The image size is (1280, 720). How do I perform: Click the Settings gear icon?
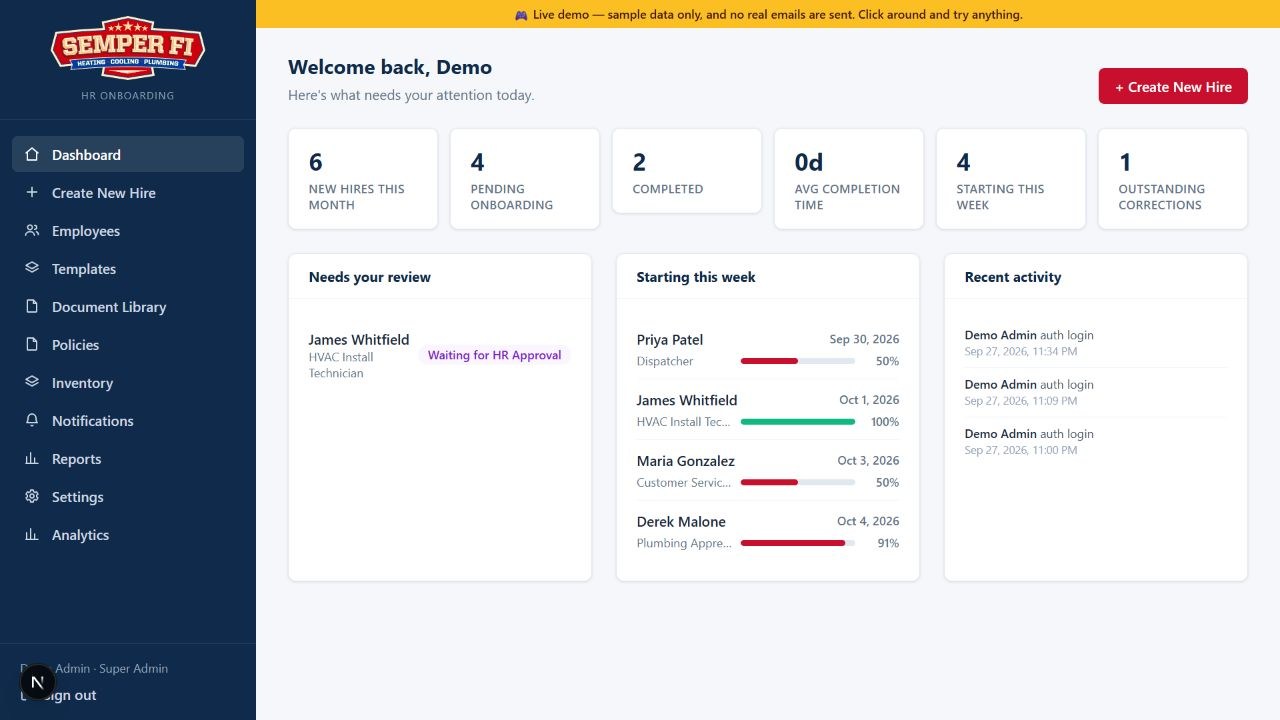[x=32, y=497]
